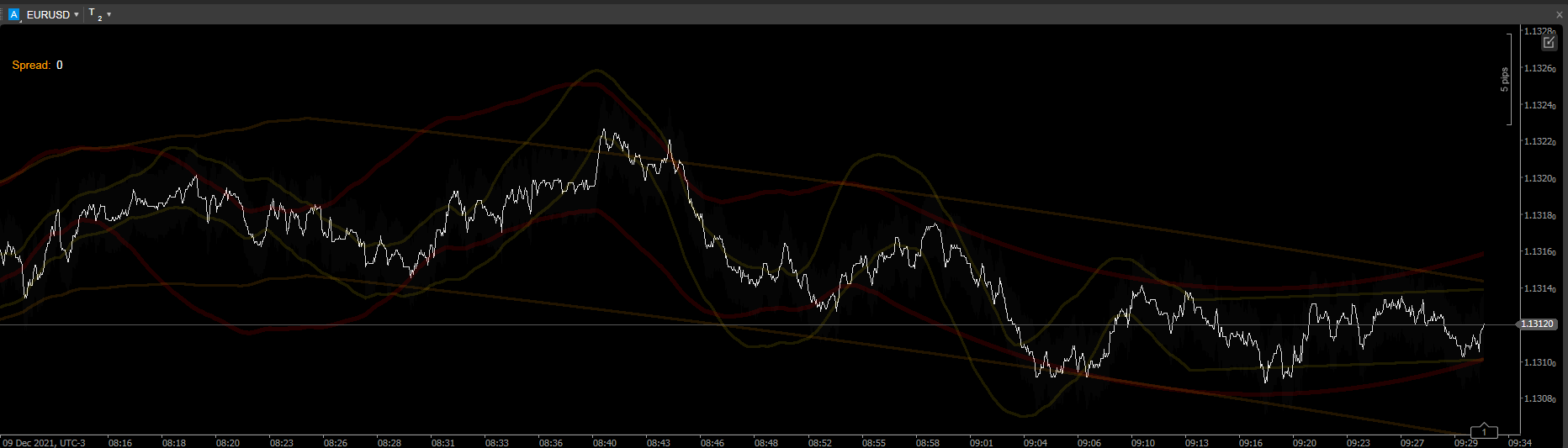Screen dimensions: 1568x448
Task: Open the T2 tick timeframe dropdown
Action: coord(100,14)
